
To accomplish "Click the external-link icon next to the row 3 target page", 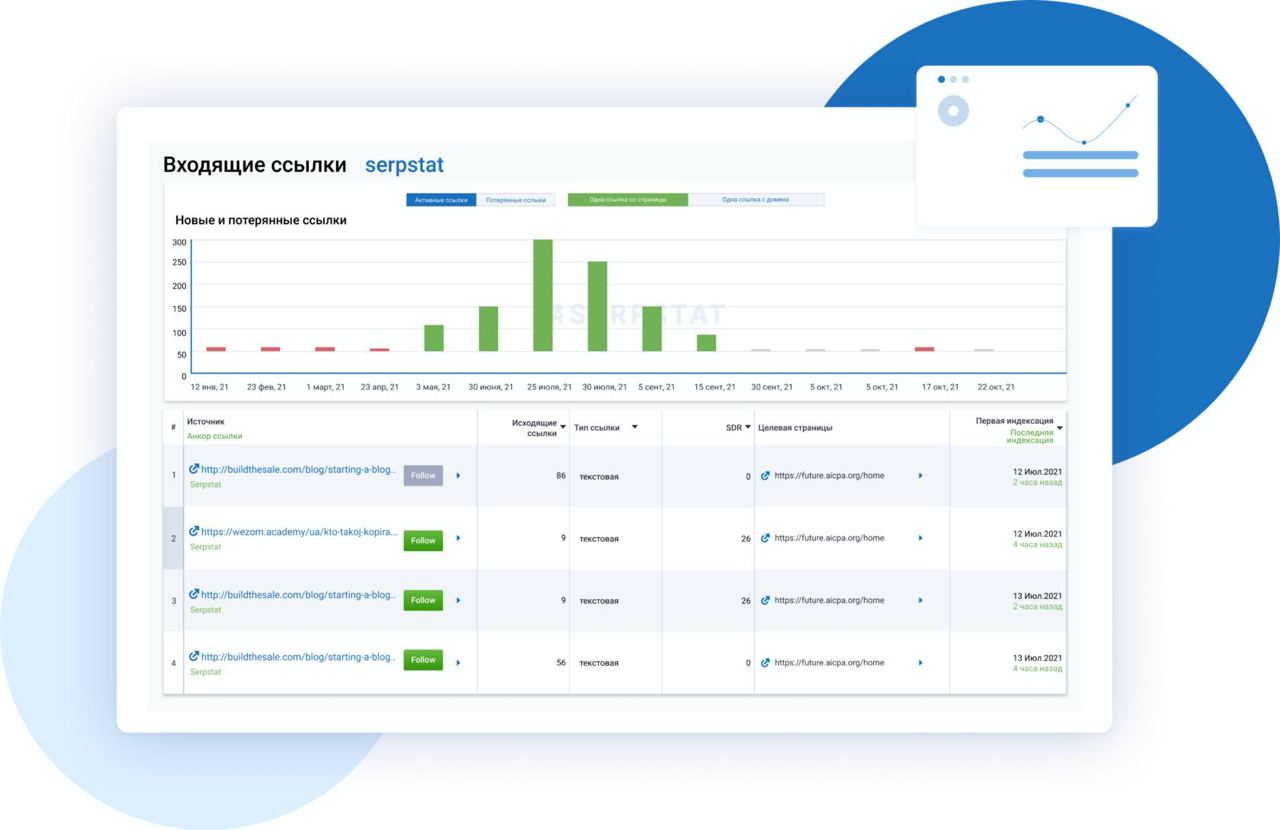I will [765, 601].
